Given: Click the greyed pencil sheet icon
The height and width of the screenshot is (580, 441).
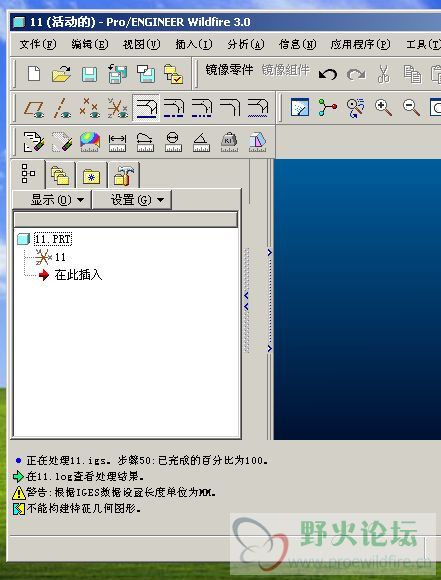Looking at the screenshot, I should click(x=62, y=142).
